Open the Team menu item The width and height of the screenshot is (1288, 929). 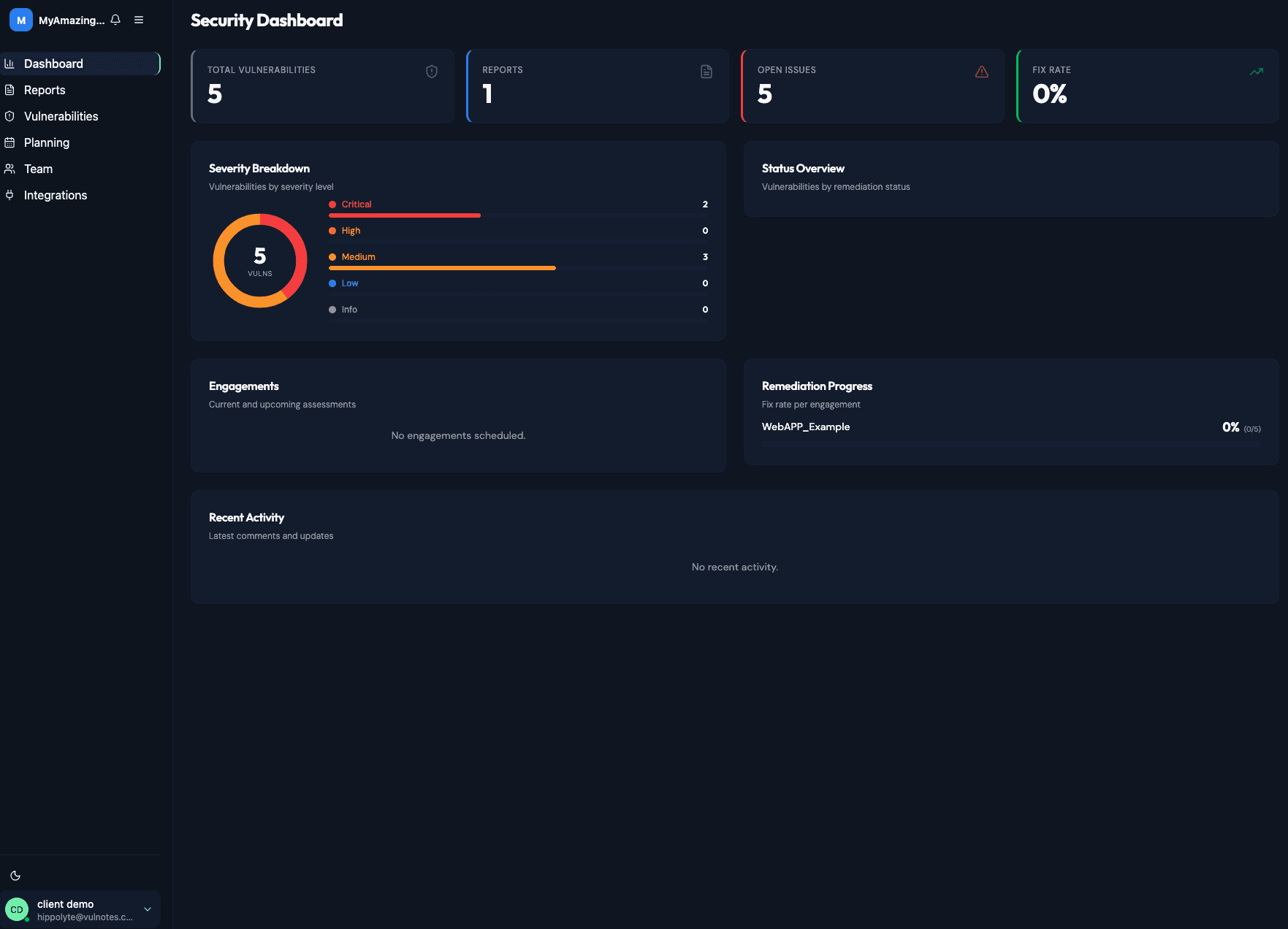coord(80,169)
